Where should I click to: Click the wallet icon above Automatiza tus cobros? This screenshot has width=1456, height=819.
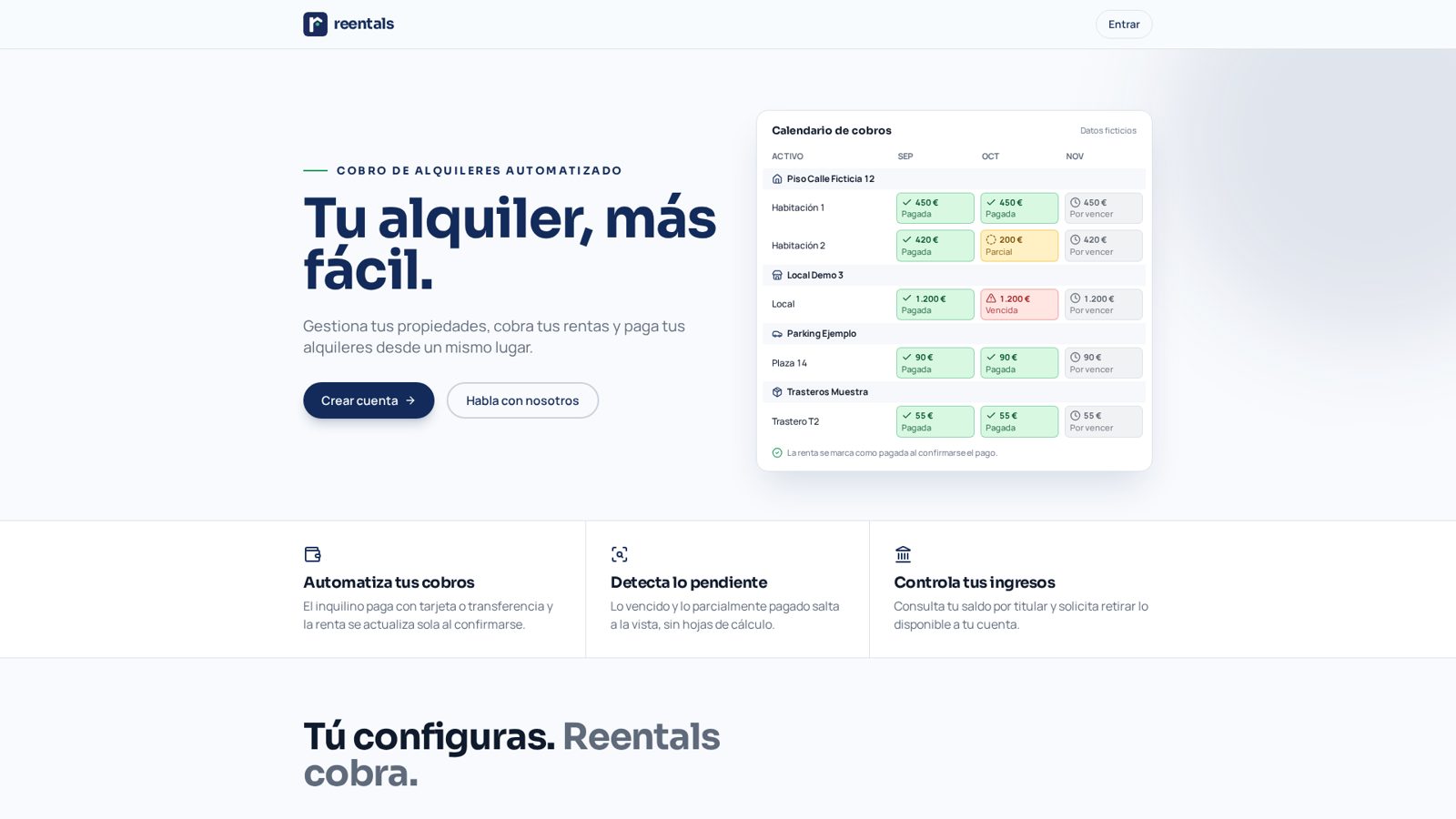(x=312, y=554)
